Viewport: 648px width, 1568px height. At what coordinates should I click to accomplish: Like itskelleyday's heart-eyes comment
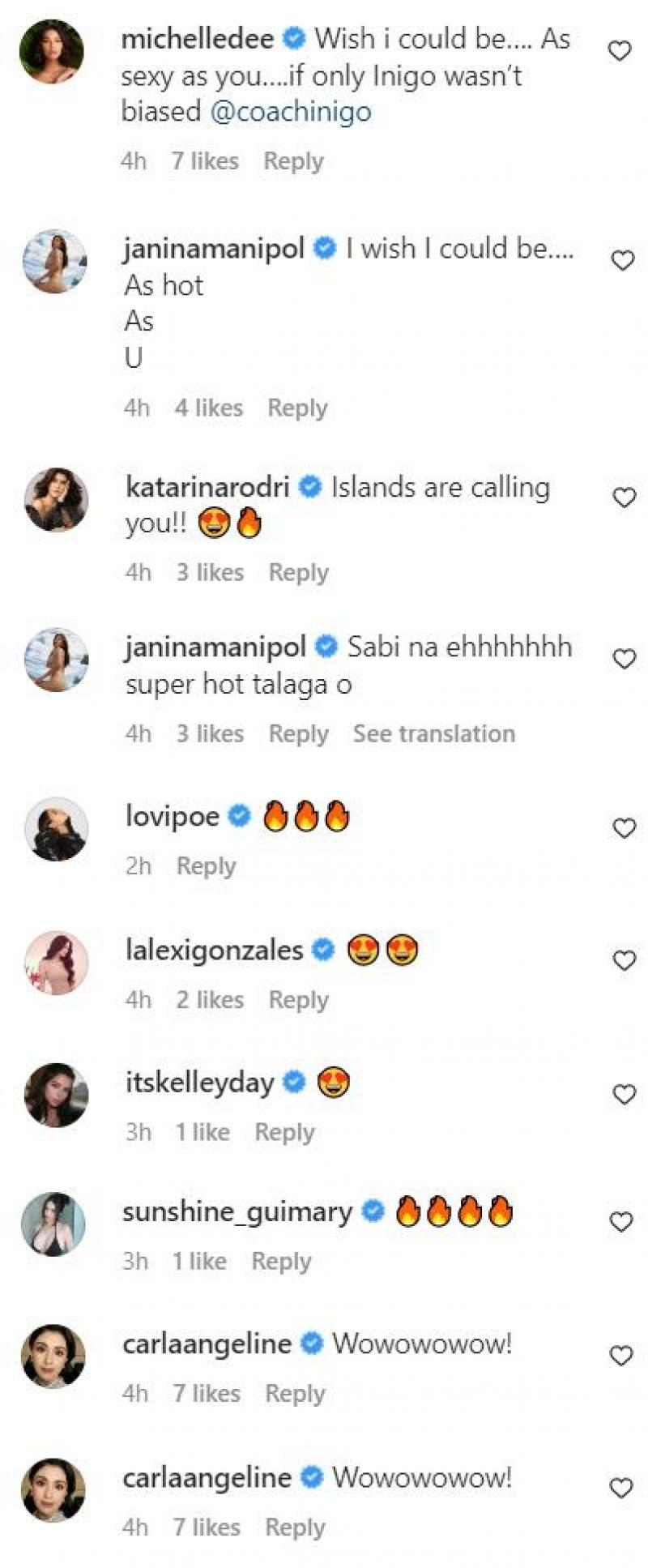[x=625, y=1095]
